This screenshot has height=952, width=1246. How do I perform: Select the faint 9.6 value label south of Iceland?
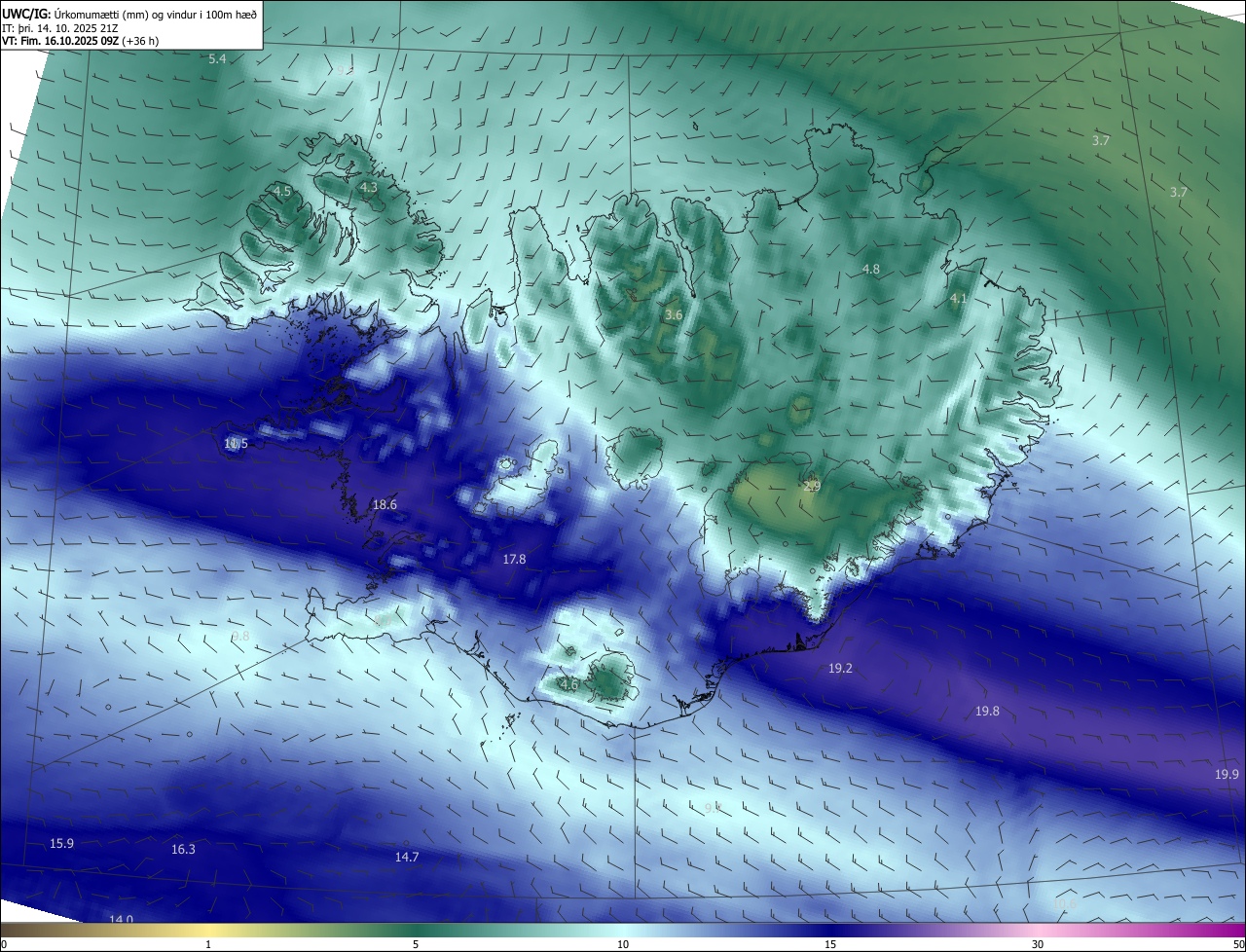pos(713,808)
